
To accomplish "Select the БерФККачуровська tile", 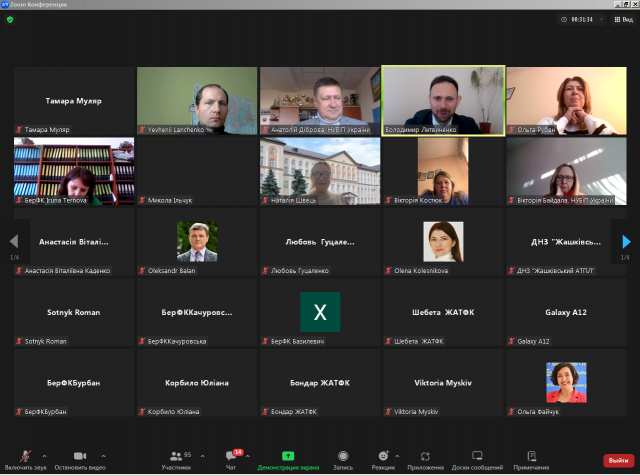I will pos(197,312).
